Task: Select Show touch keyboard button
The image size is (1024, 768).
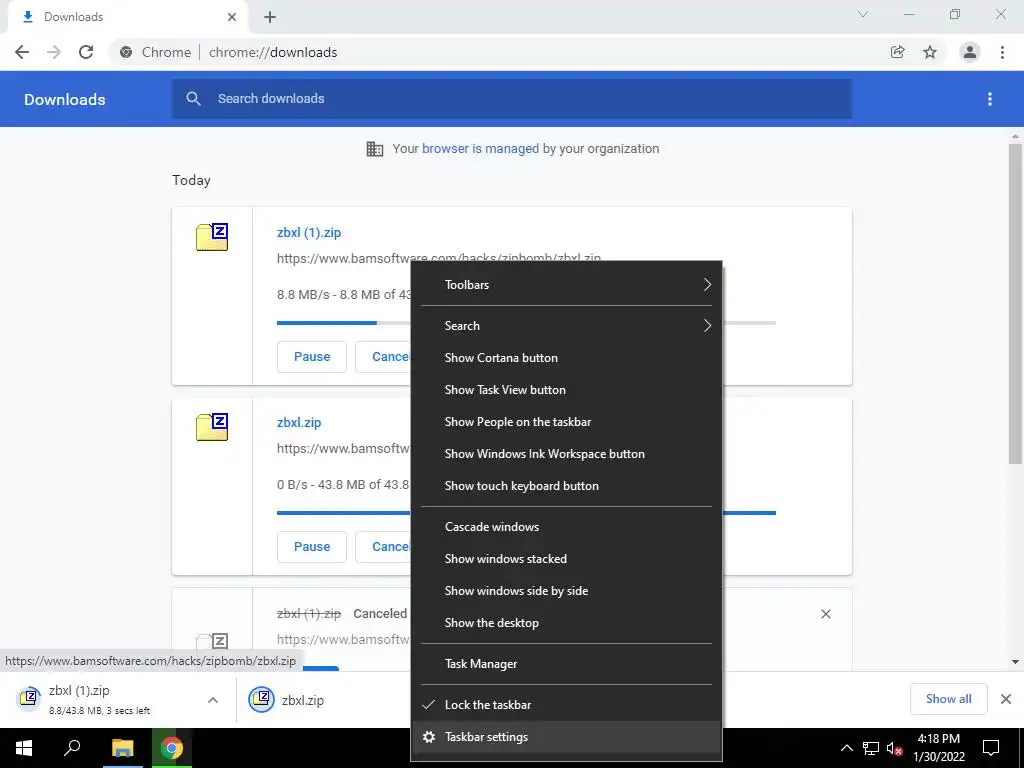Action: pyautogui.click(x=566, y=486)
